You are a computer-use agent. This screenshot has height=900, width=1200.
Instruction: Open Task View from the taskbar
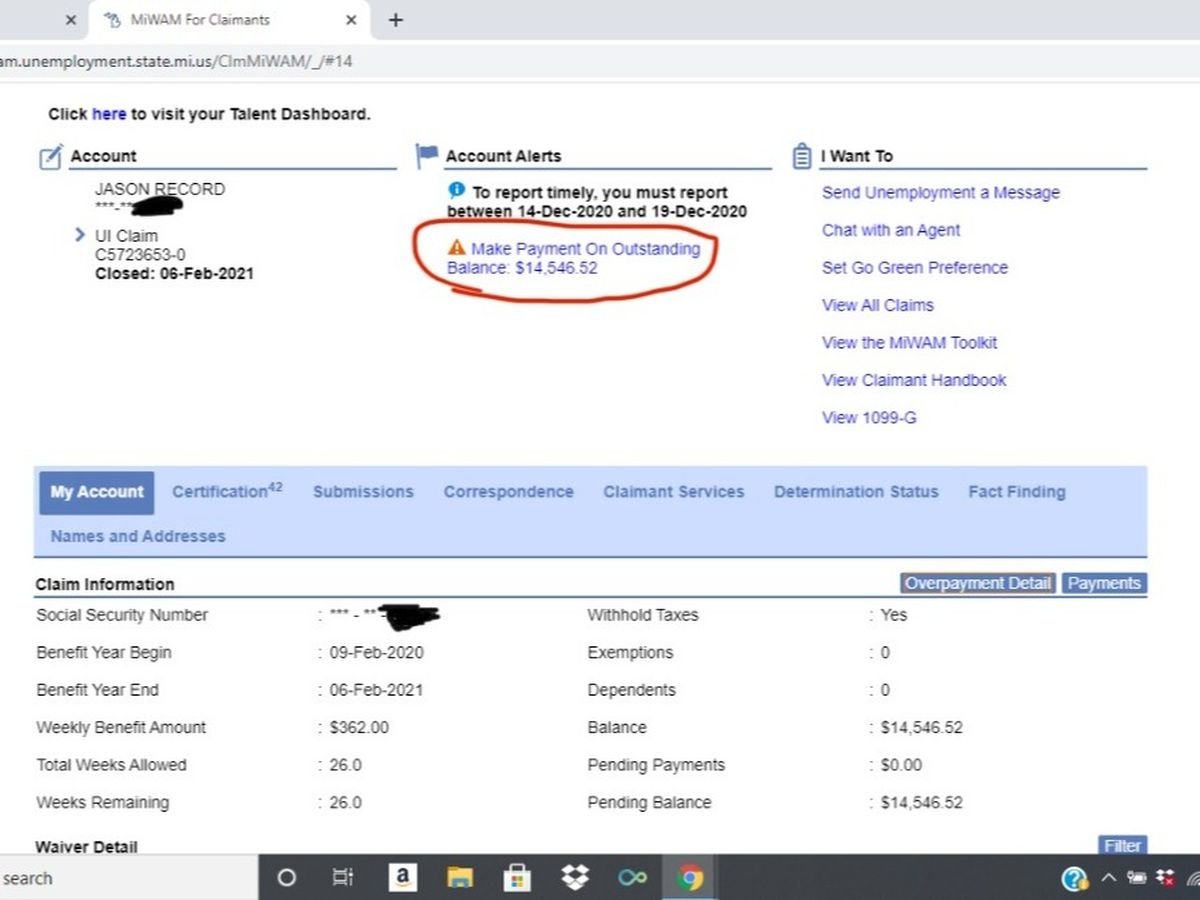pyautogui.click(x=342, y=878)
